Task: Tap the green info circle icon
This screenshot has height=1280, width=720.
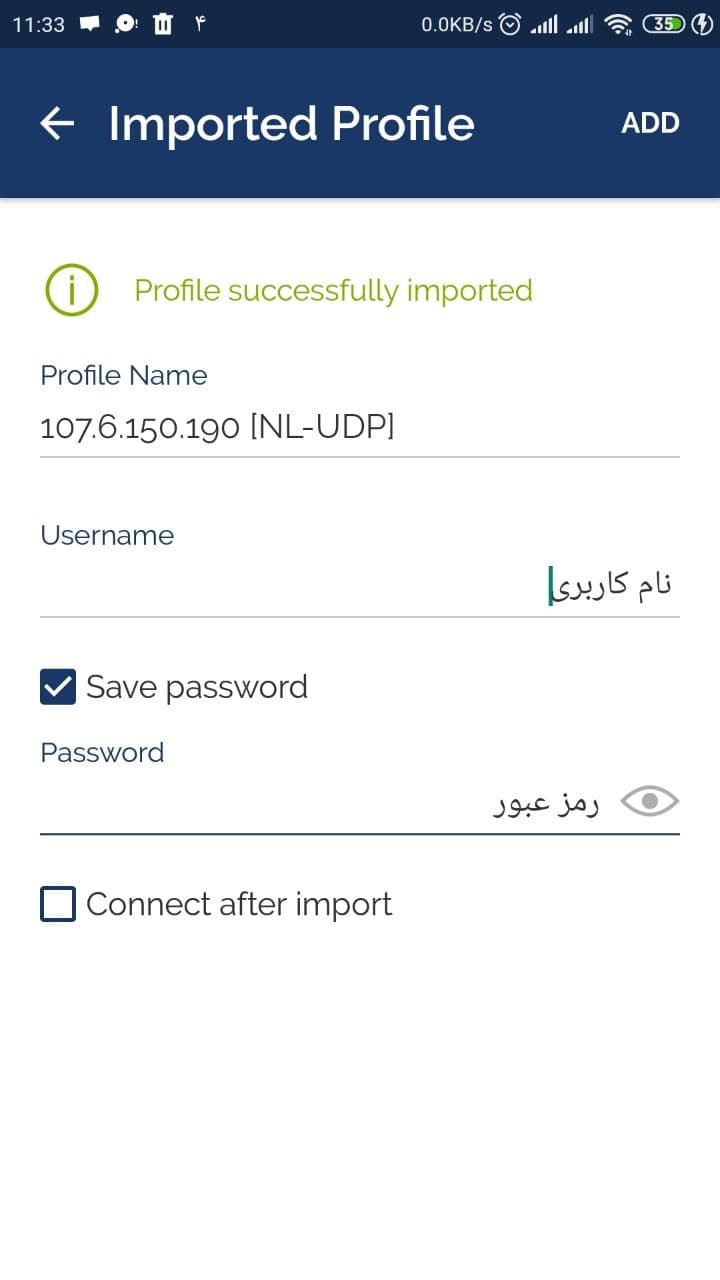Action: [71, 291]
